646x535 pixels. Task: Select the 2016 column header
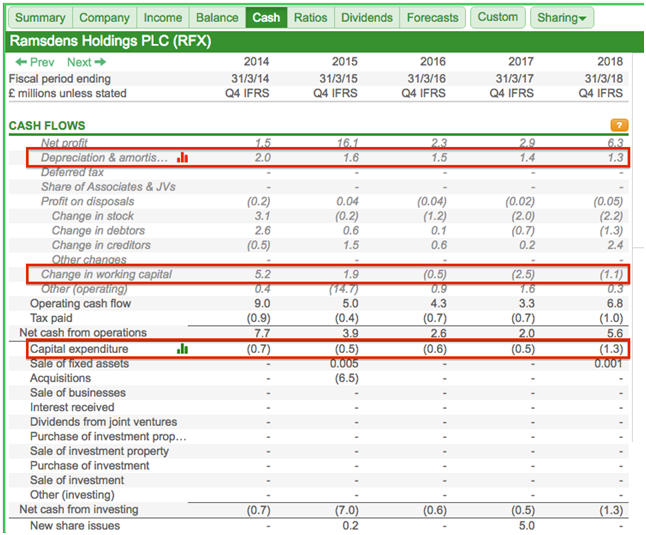433,61
